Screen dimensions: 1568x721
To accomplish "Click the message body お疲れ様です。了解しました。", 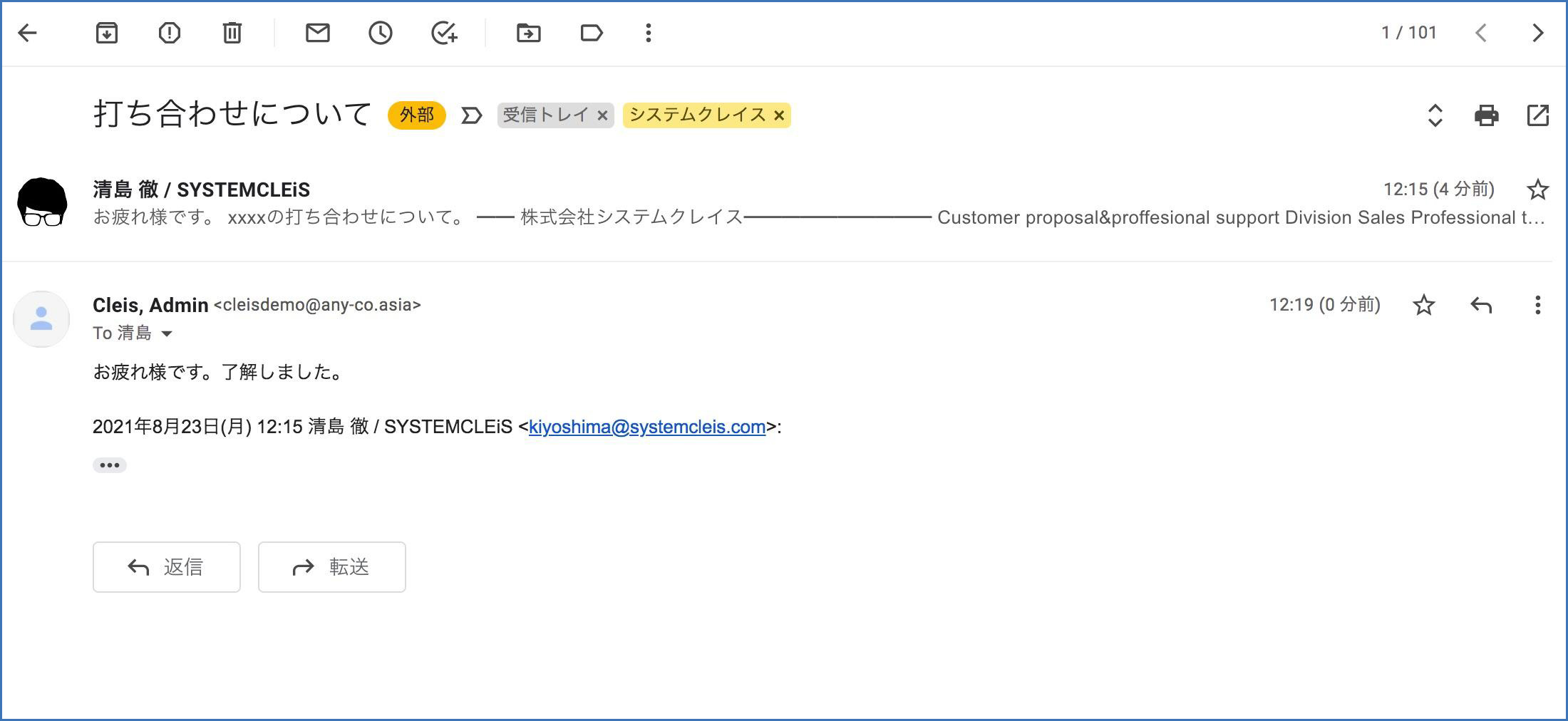I will click(218, 372).
